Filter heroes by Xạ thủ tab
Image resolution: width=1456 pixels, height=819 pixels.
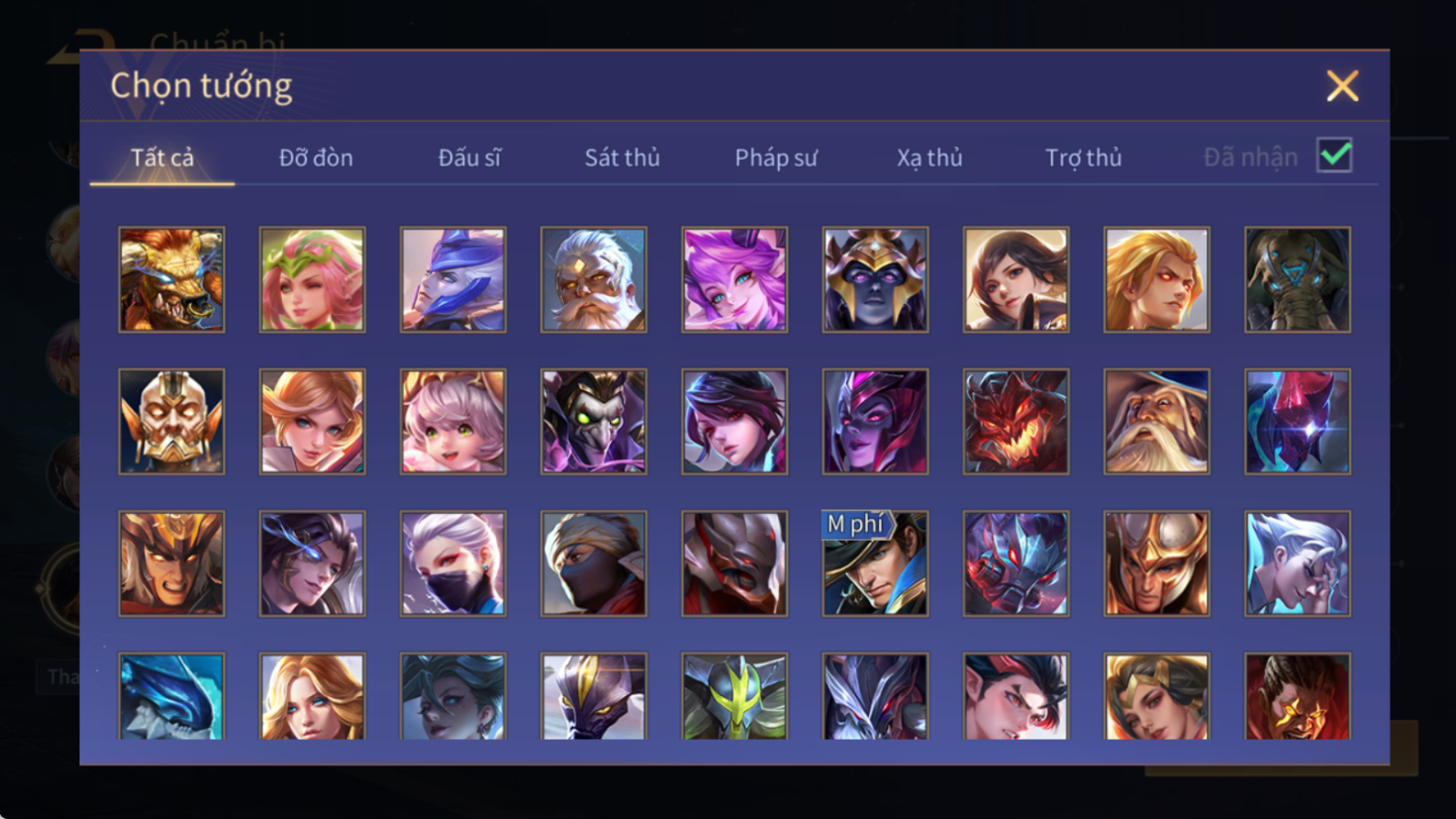(x=929, y=157)
